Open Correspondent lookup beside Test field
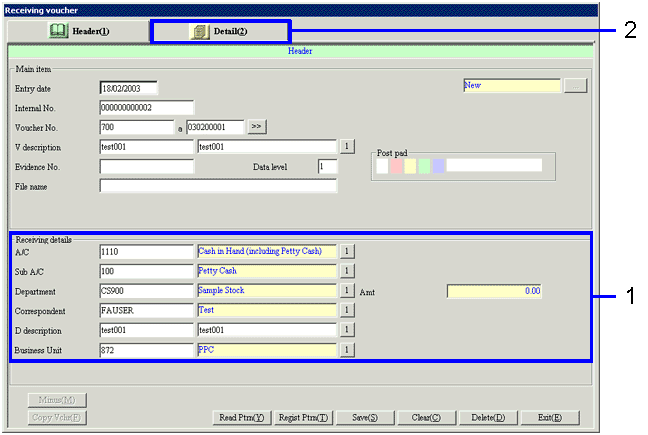The width and height of the screenshot is (648, 435). tap(348, 310)
